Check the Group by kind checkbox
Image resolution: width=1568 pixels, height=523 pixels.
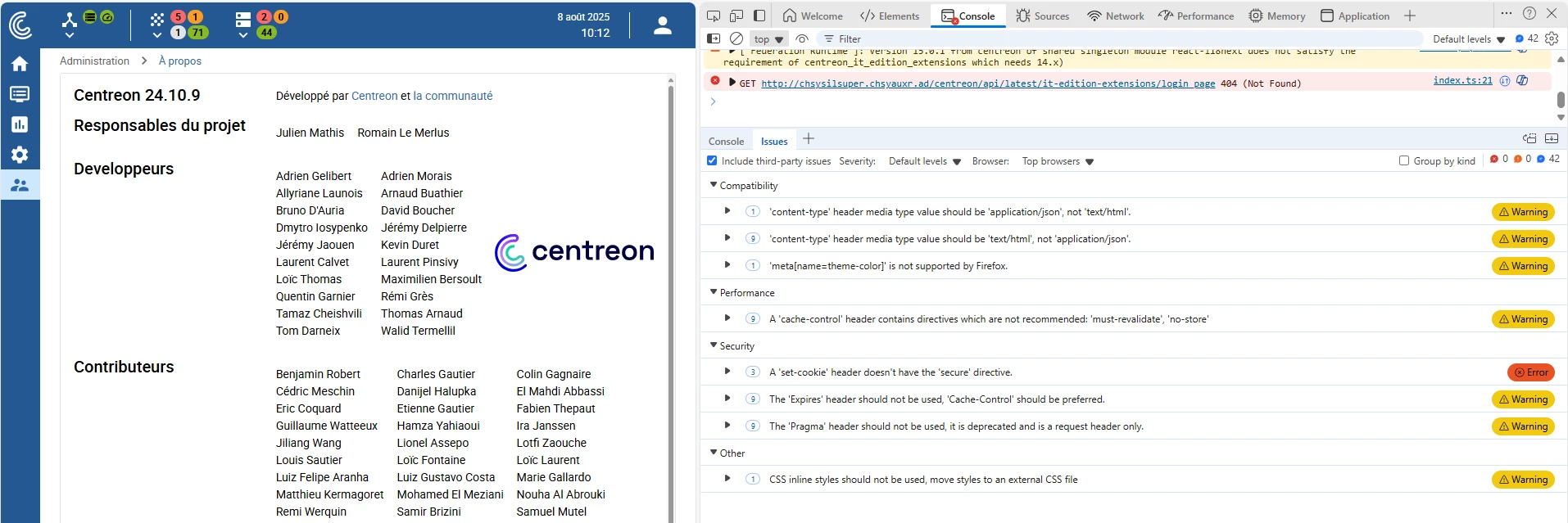1404,160
